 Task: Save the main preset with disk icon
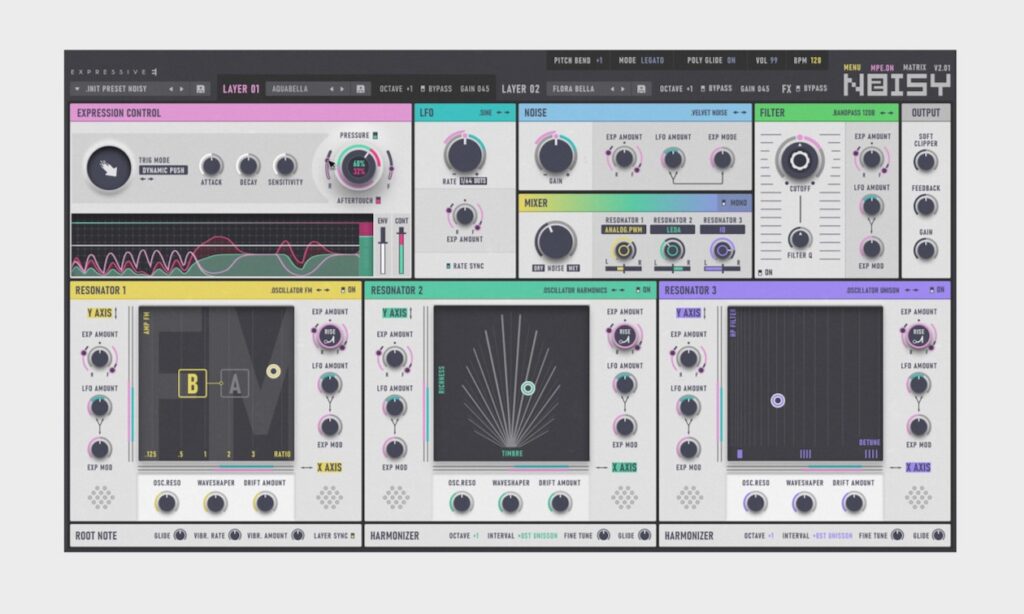[x=200, y=89]
